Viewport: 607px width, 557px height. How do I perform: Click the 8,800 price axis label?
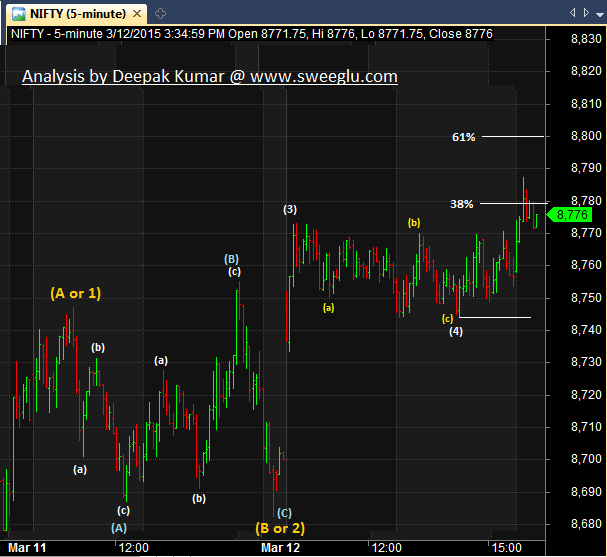[586, 136]
